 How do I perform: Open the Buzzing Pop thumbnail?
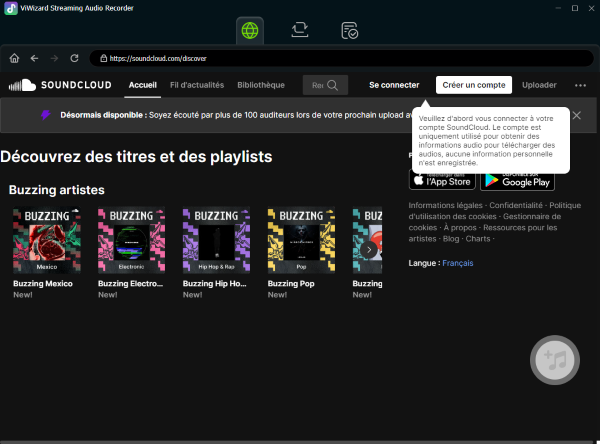[301, 240]
